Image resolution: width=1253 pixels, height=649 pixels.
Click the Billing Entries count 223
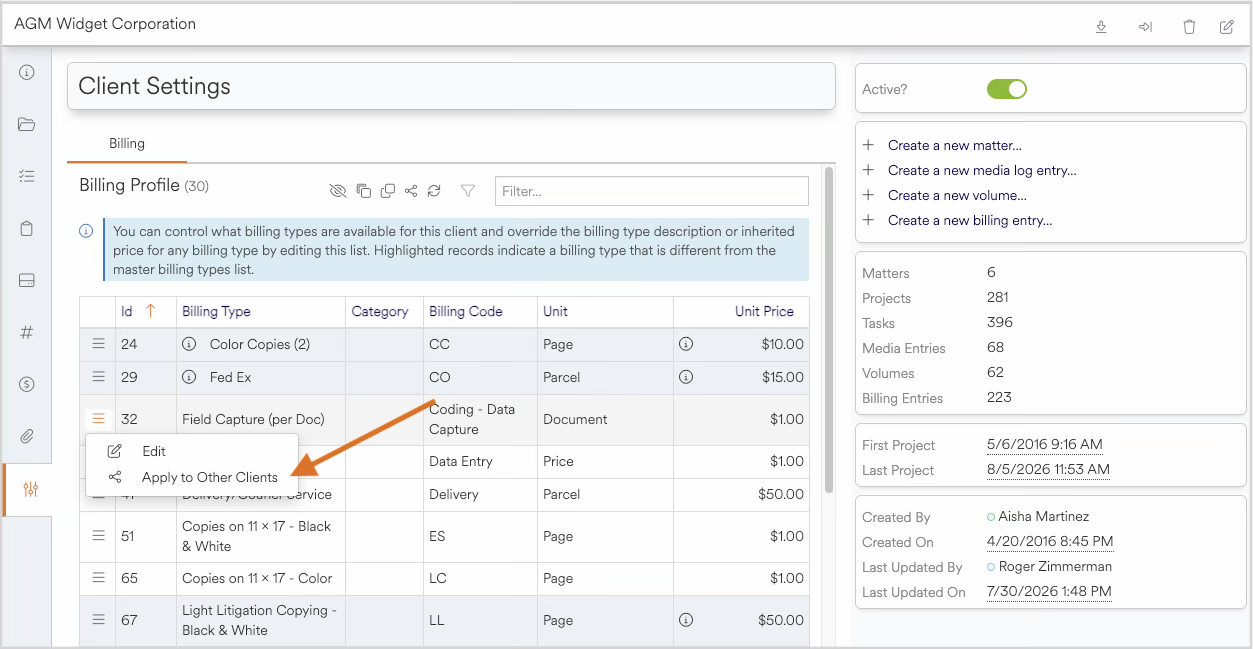point(999,398)
